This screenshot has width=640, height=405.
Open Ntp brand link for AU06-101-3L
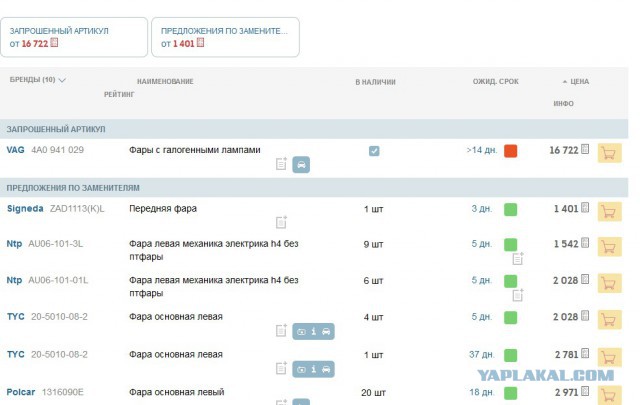click(14, 244)
